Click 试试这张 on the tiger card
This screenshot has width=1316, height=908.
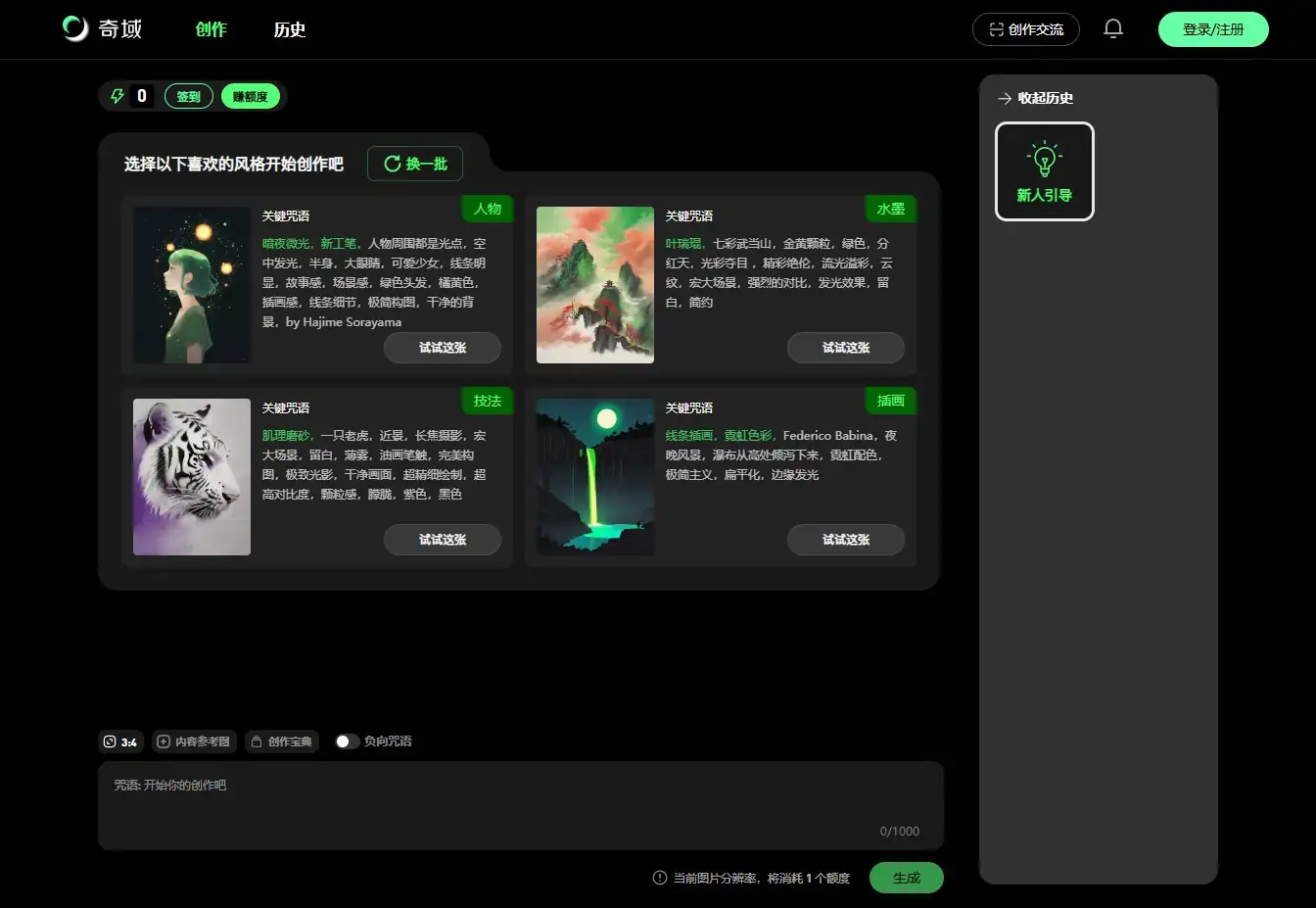pyautogui.click(x=442, y=540)
